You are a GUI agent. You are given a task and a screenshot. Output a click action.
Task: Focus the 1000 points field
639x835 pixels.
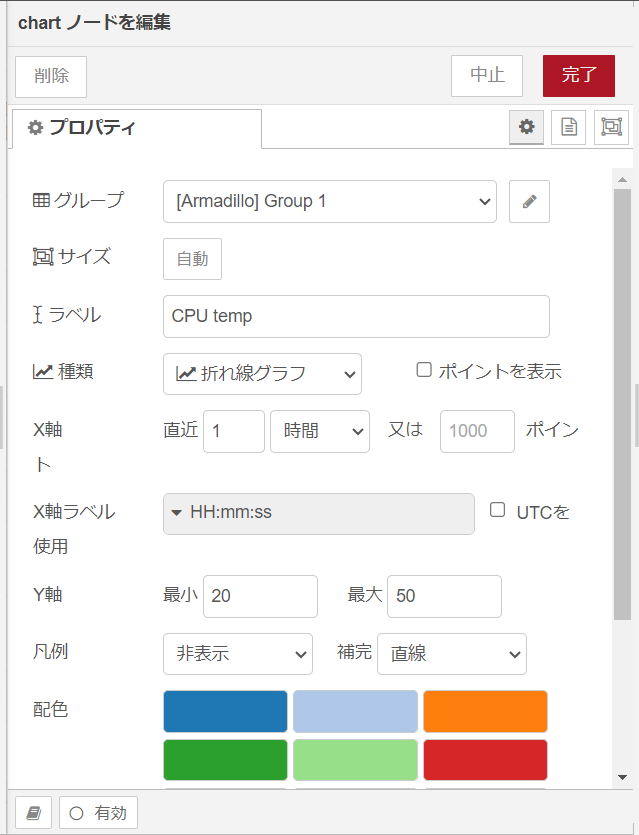click(477, 431)
